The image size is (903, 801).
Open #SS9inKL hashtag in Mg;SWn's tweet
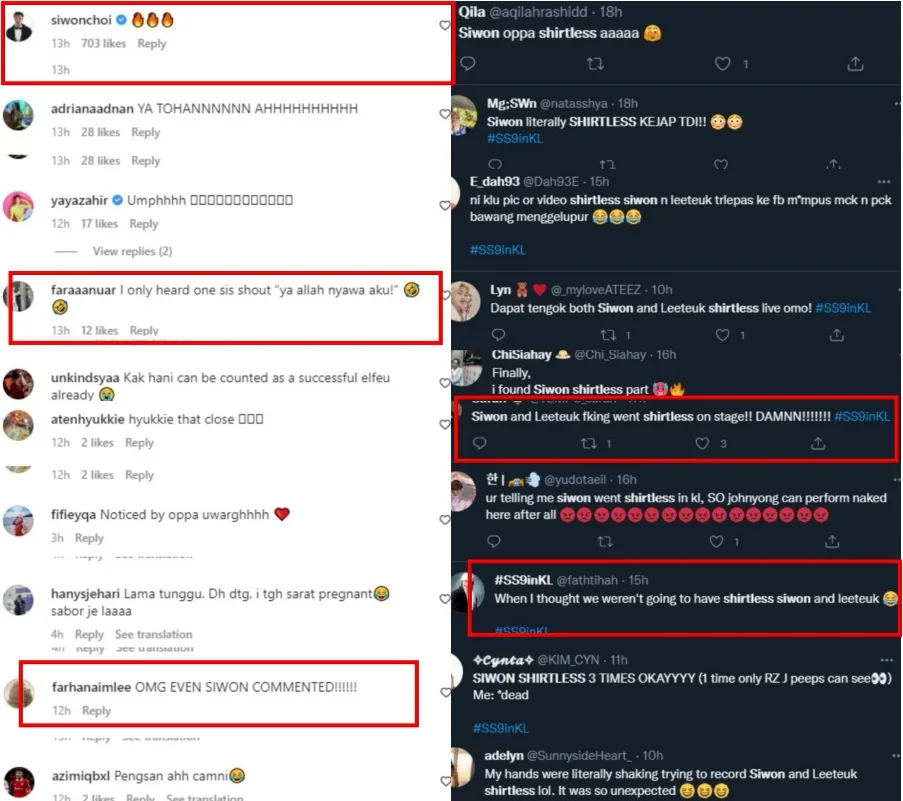point(514,138)
